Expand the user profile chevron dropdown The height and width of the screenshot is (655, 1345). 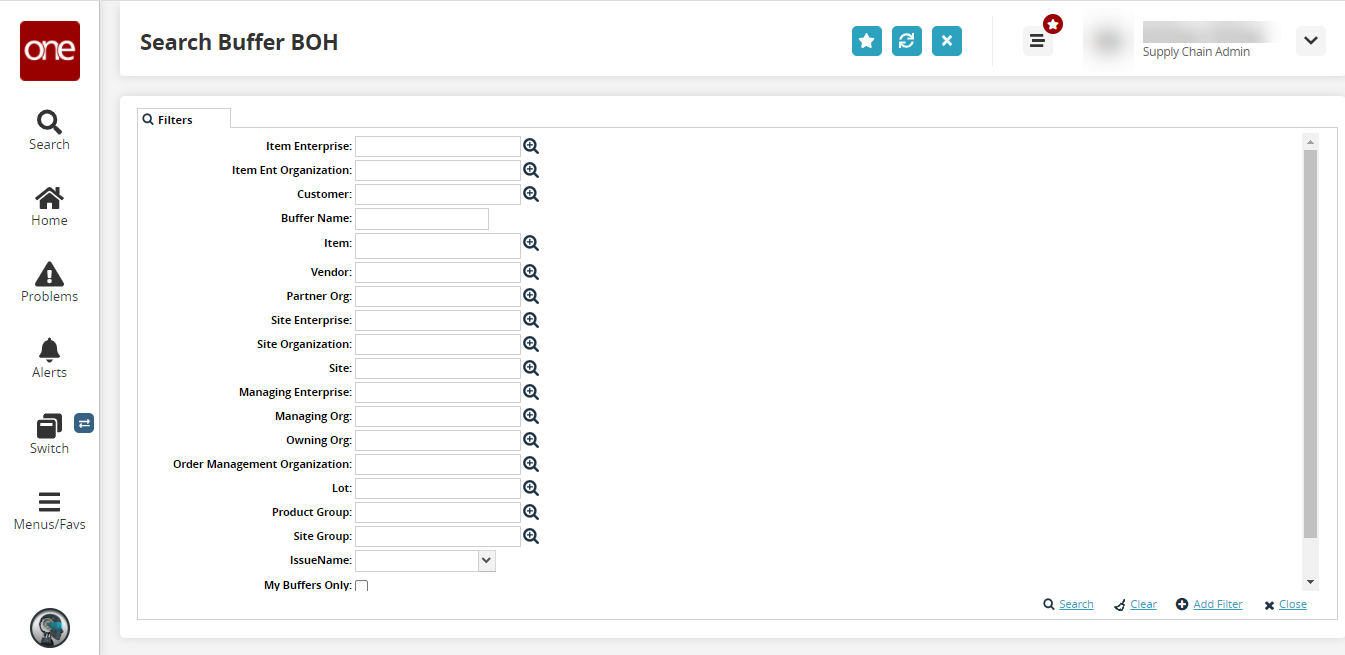coord(1311,41)
